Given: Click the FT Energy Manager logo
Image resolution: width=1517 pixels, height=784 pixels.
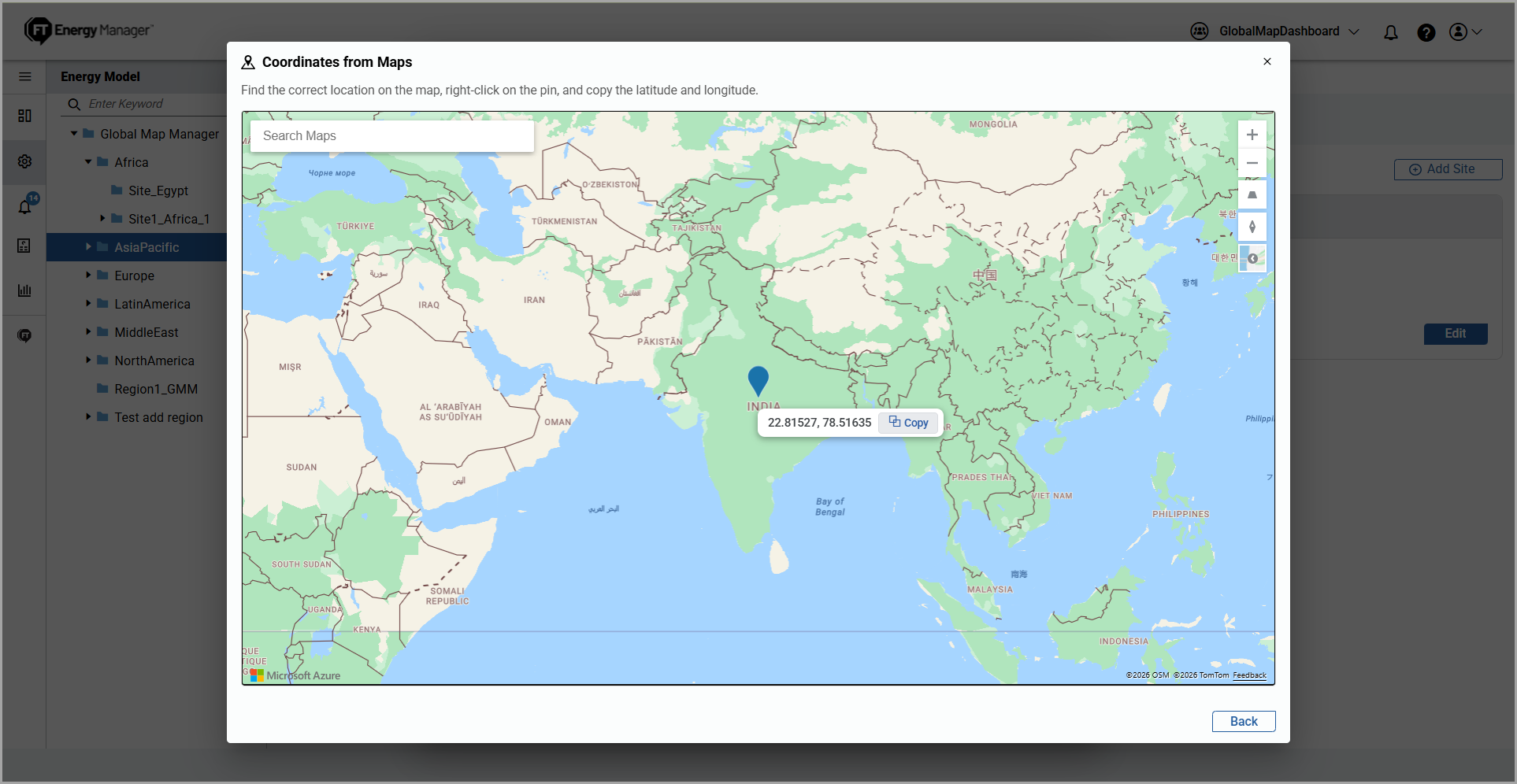Looking at the screenshot, I should pos(88,31).
